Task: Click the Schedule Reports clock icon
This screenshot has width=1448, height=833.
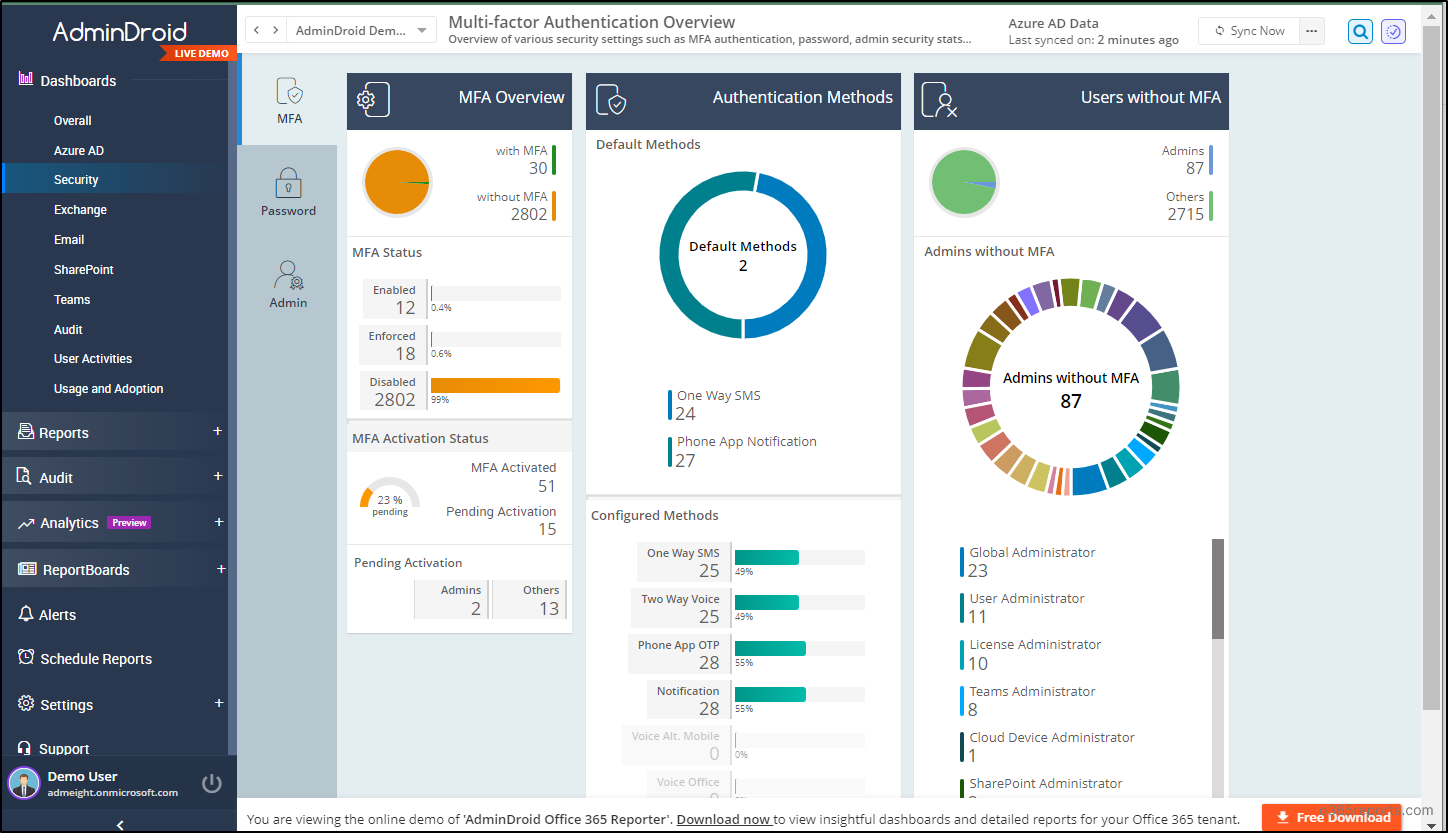Action: click(26, 658)
